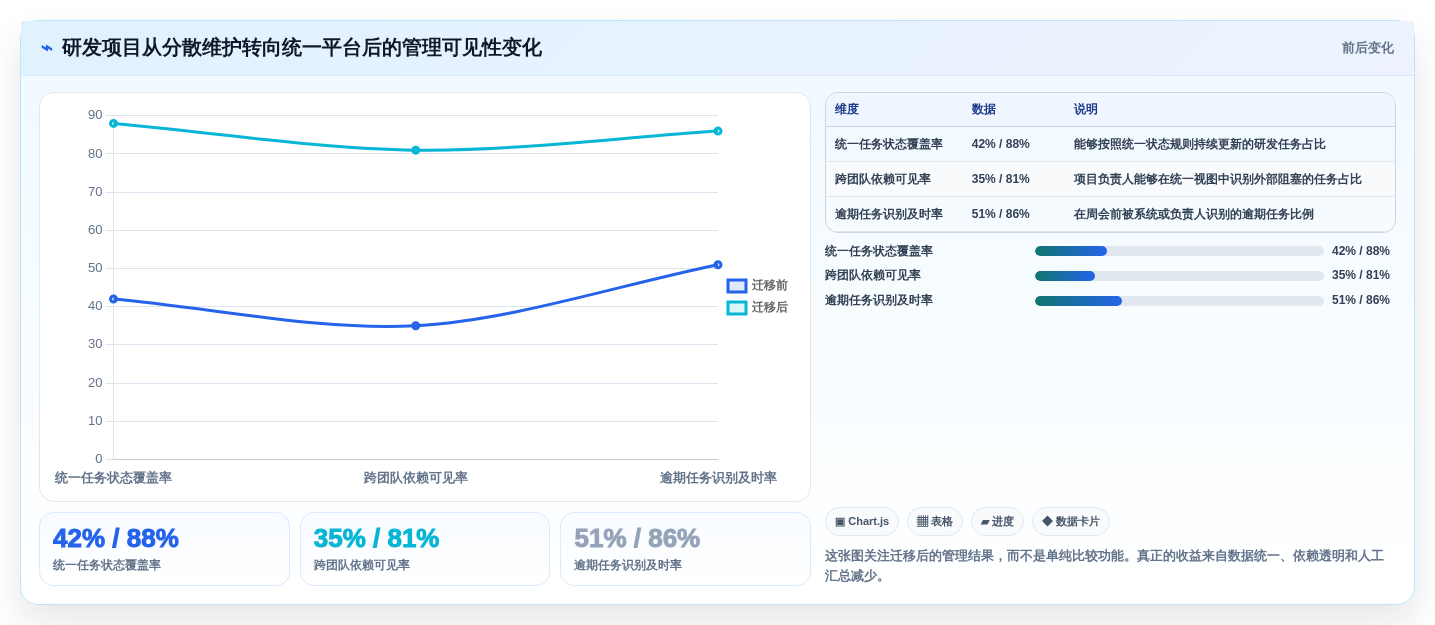Click the 逾期任务识别及时率 progress bar
This screenshot has width=1435, height=625.
pyautogui.click(x=1179, y=301)
